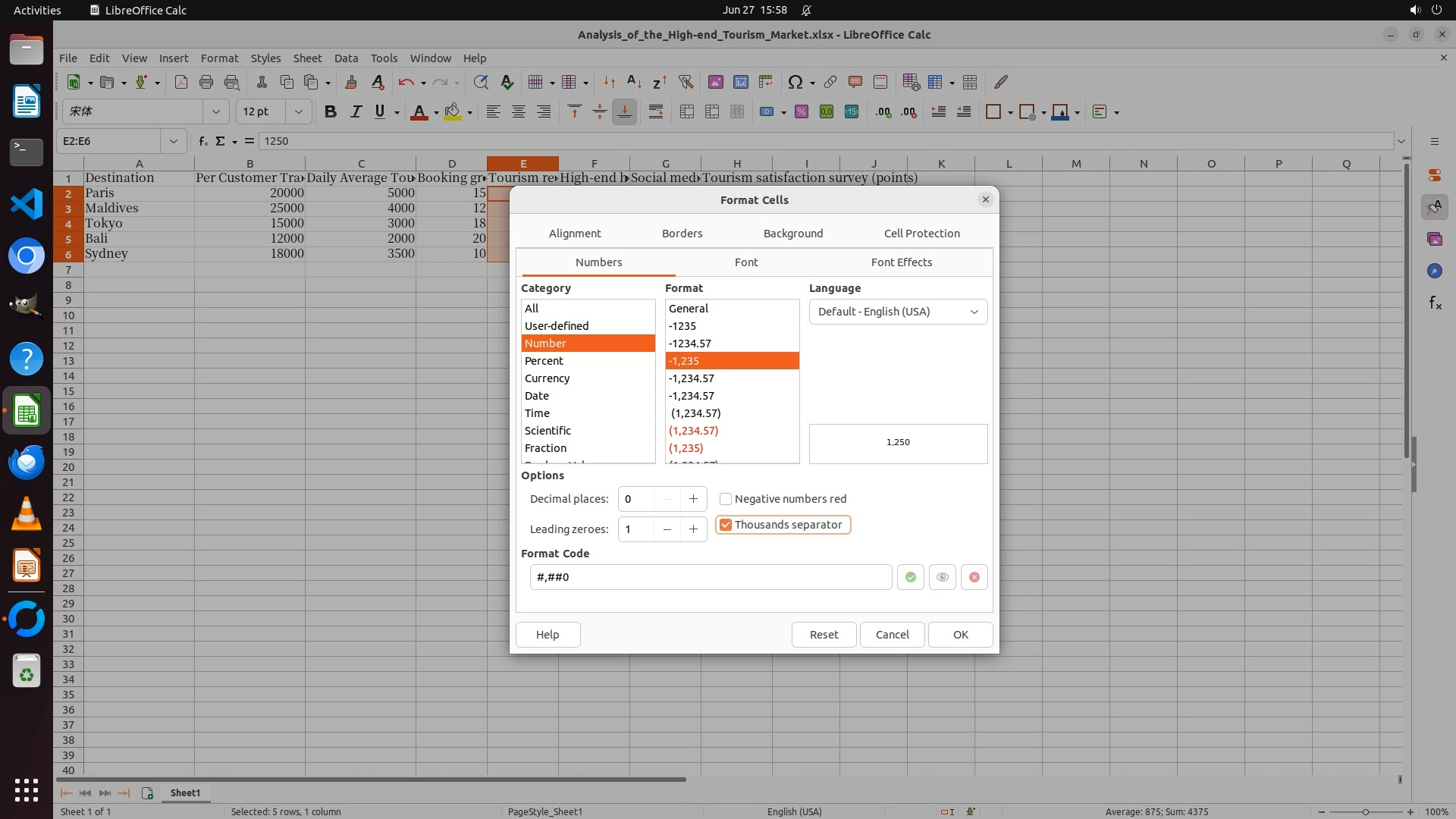Click the Reset button
Screen dimensions: 1456x819
(x=824, y=635)
